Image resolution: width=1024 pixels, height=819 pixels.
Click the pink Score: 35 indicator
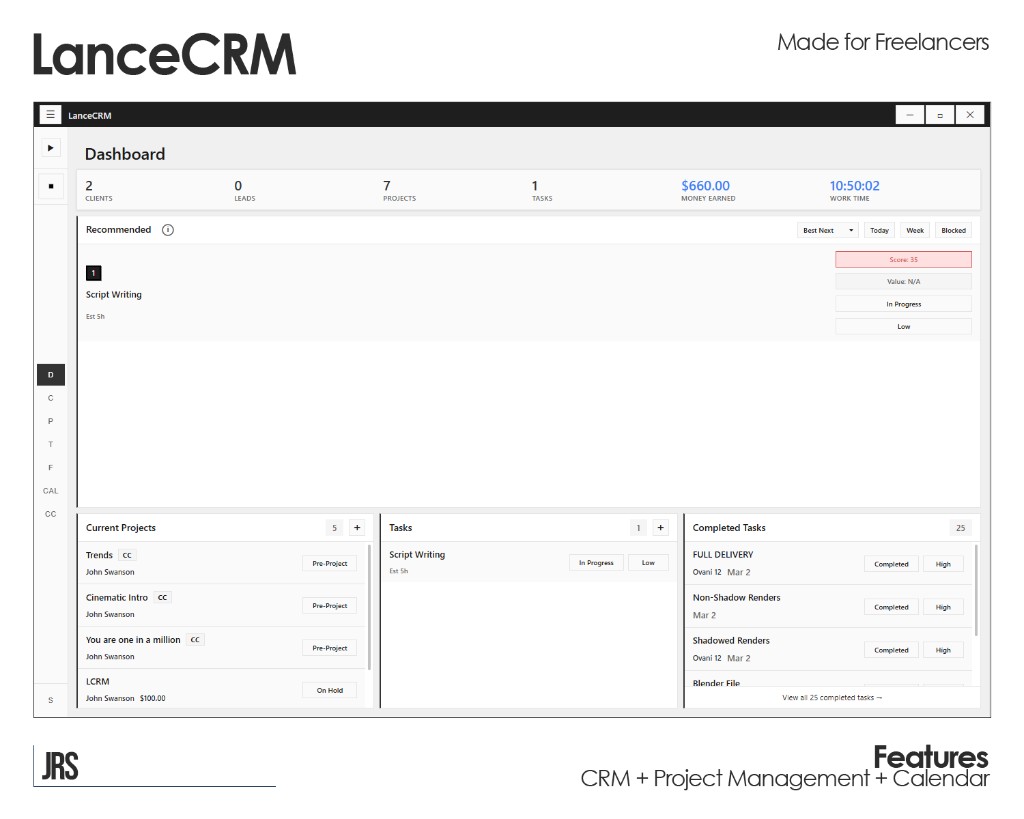pyautogui.click(x=903, y=259)
